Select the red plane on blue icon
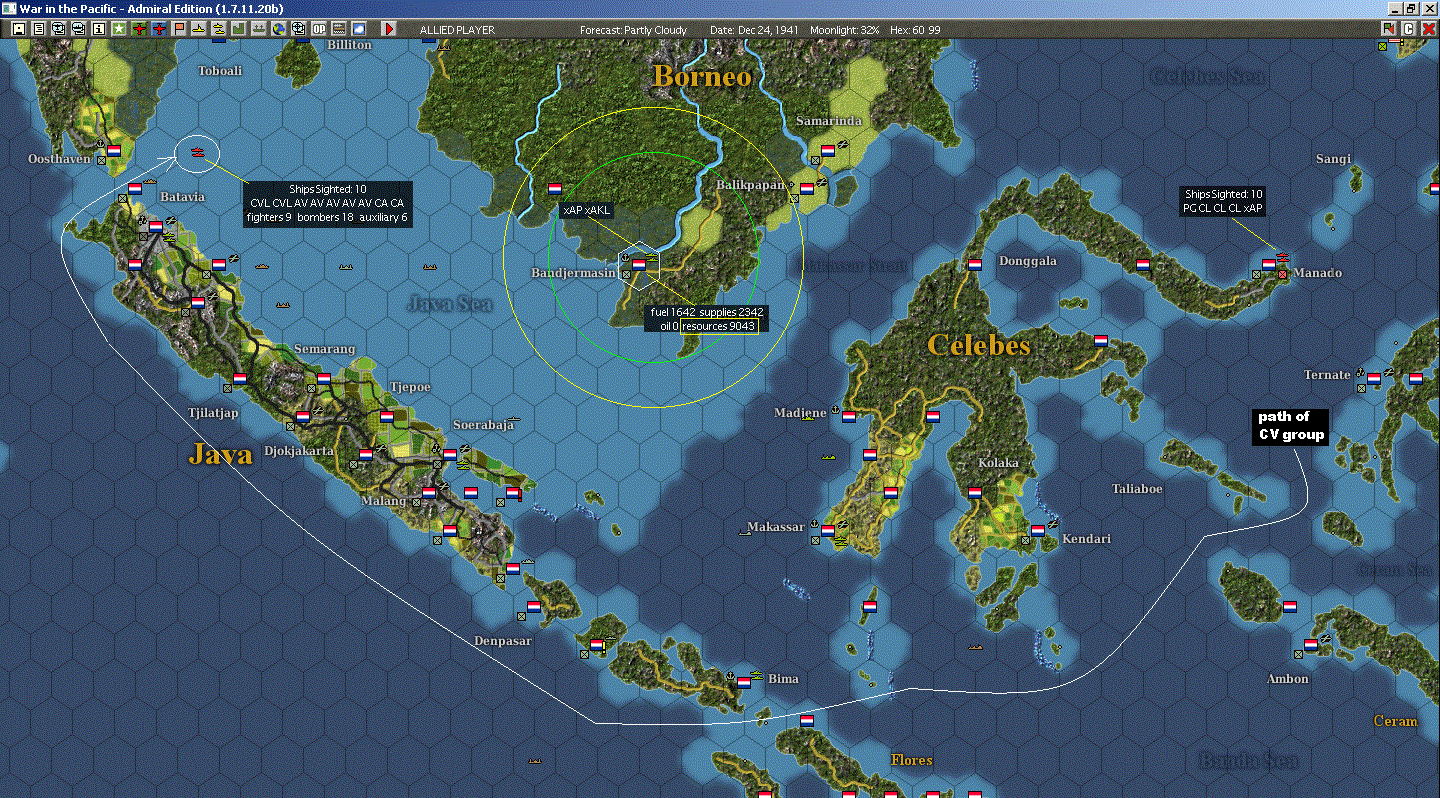Screen dimensions: 1440x798 [159, 29]
